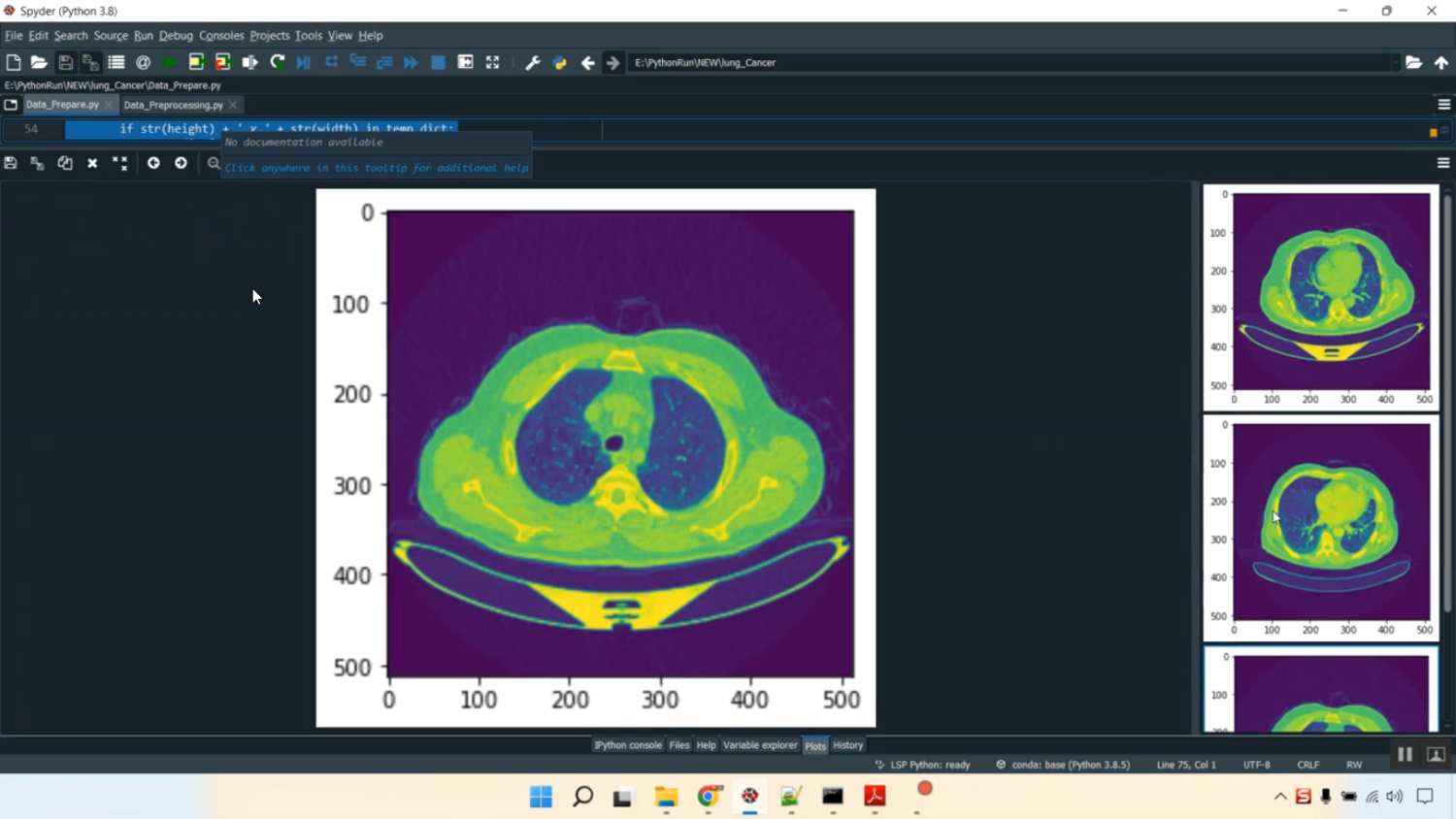Close the Data_Prepare.py editor tab
The image size is (1456, 819).
[109, 104]
